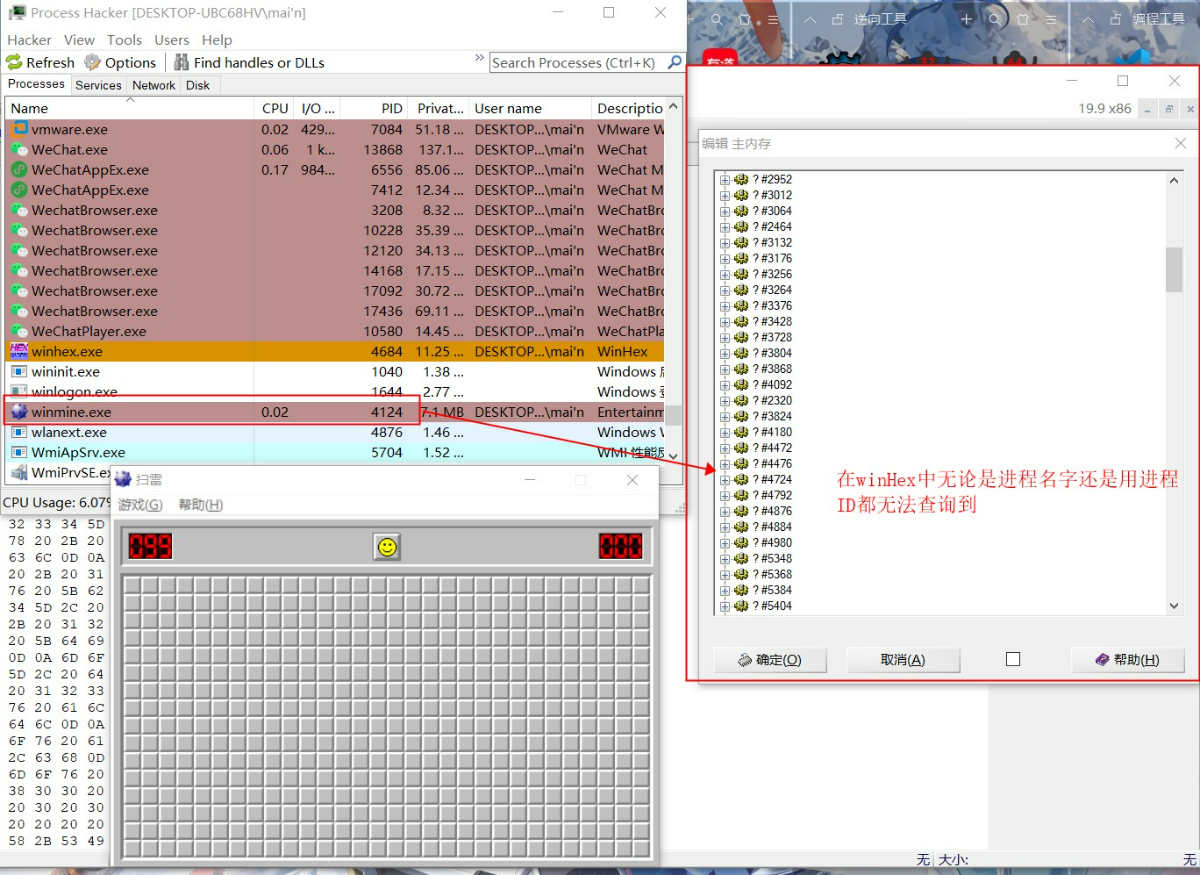Image resolution: width=1200 pixels, height=875 pixels.
Task: Click the Refresh icon in Process Hacker
Action: [x=14, y=62]
